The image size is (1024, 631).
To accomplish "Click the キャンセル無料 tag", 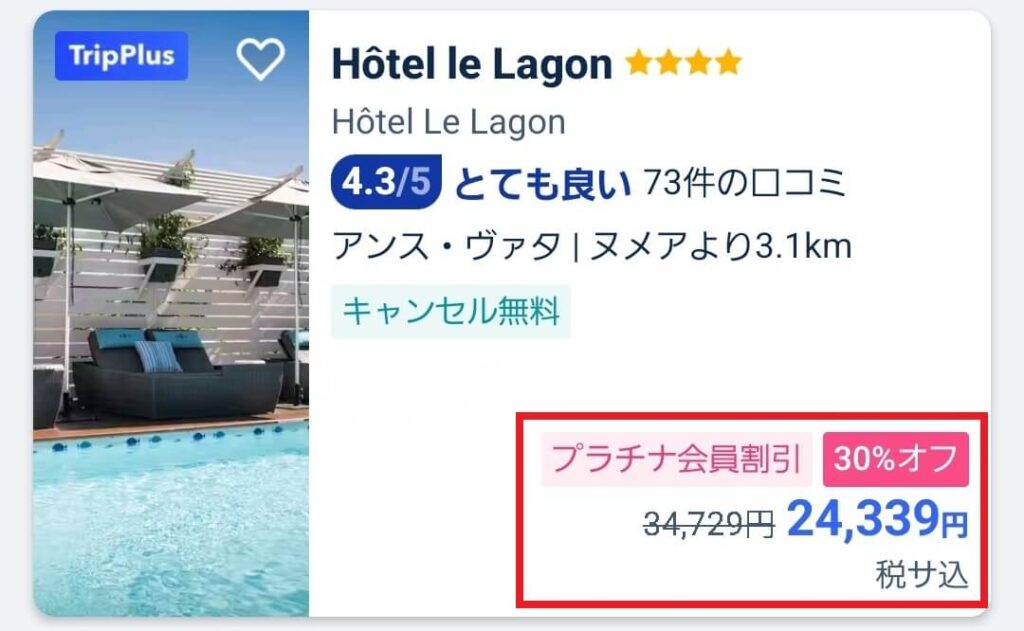I will pos(451,311).
